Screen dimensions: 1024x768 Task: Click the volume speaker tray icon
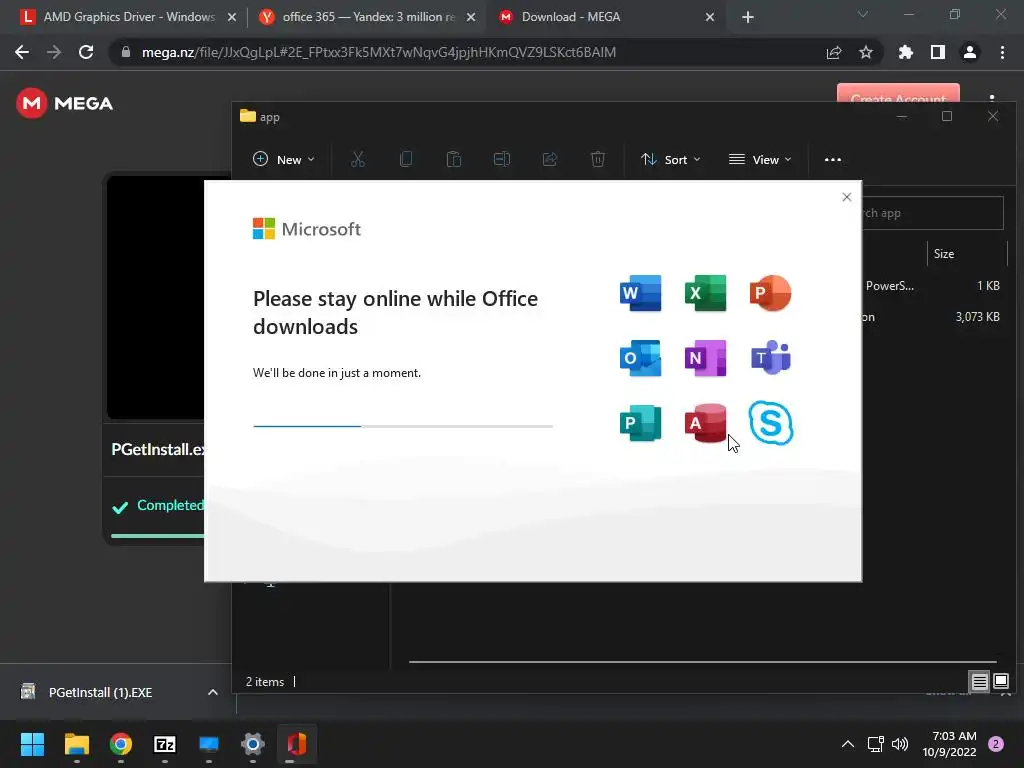click(x=899, y=744)
